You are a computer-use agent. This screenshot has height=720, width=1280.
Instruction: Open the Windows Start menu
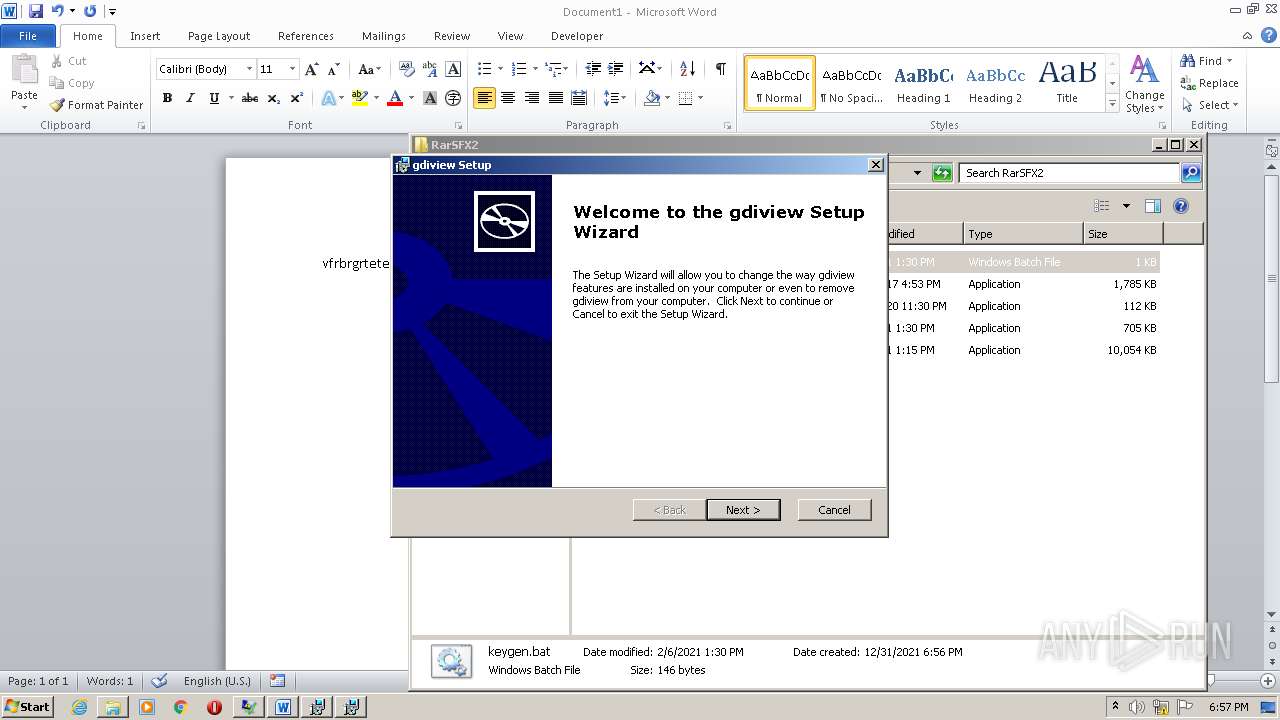click(28, 707)
